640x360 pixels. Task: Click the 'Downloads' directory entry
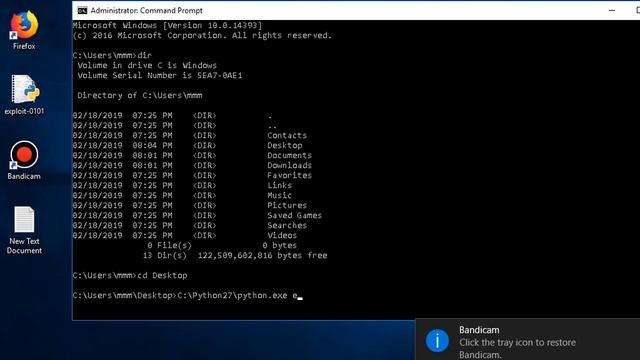(289, 165)
